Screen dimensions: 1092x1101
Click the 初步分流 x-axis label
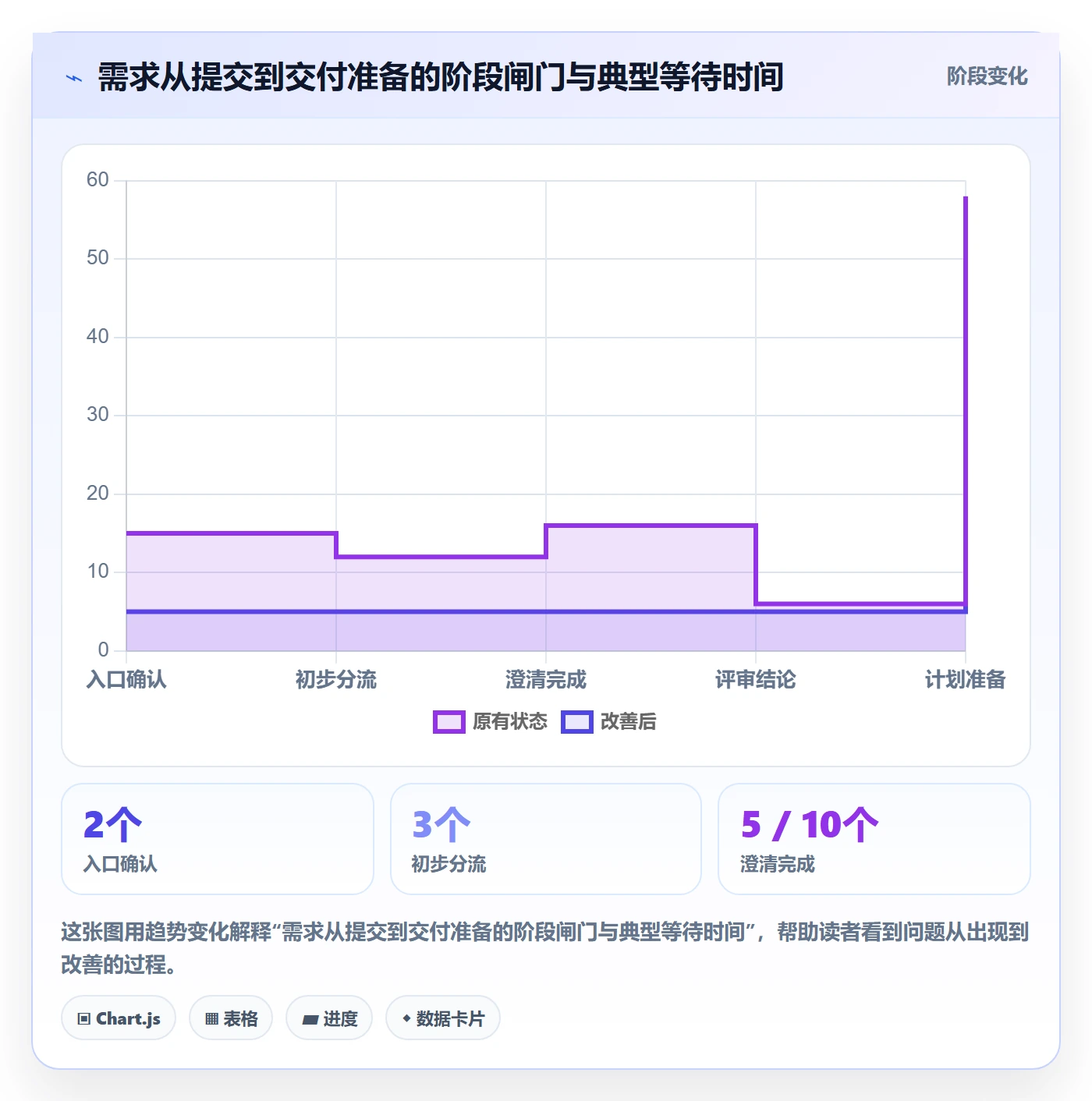pyautogui.click(x=336, y=680)
